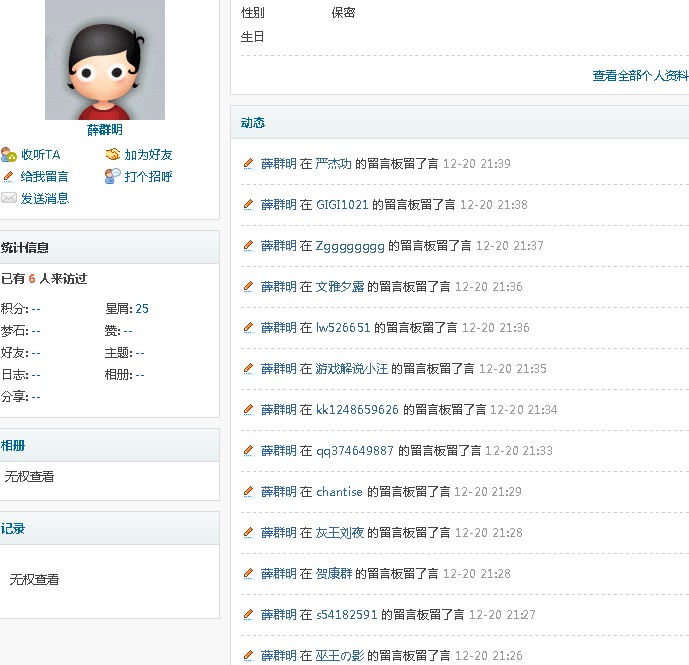Viewport: 689px width, 665px height.
Task: Click 薛群明 name in the 21:39 entry
Action: (x=279, y=164)
